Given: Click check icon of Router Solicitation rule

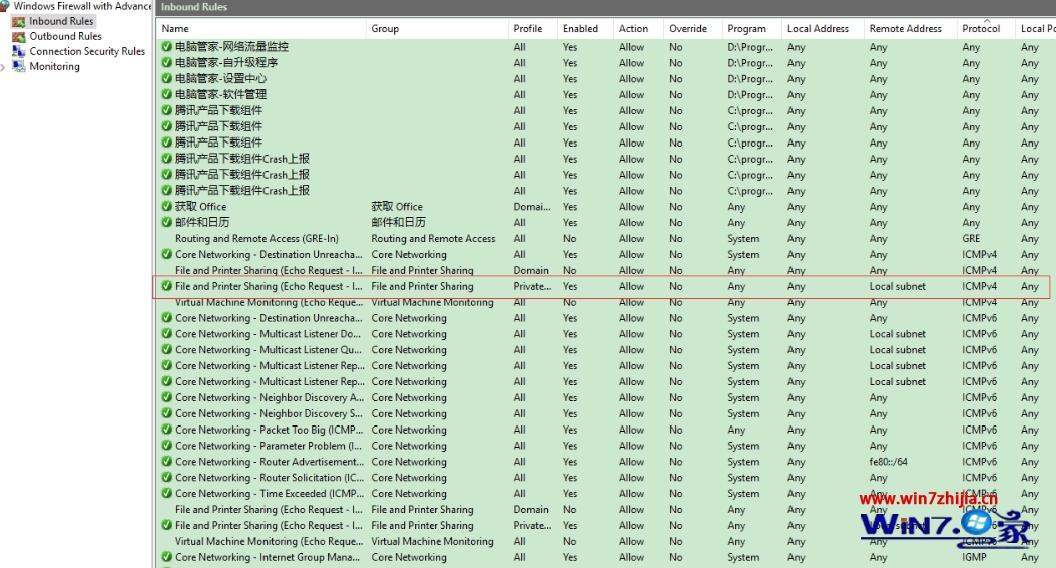Looking at the screenshot, I should pyautogui.click(x=166, y=477).
